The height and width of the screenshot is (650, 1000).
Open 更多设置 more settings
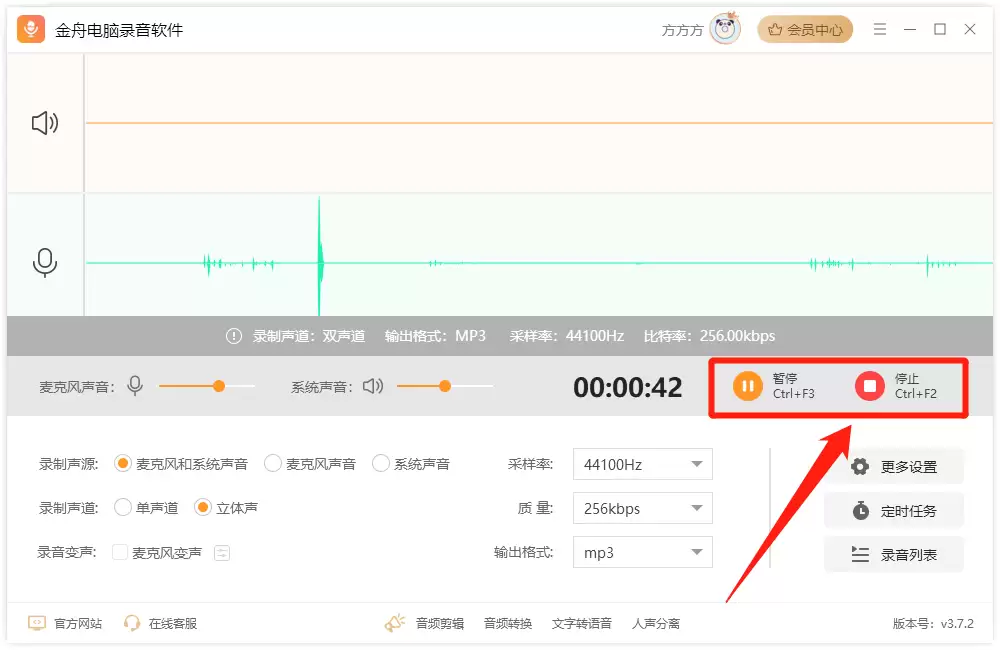coord(893,466)
